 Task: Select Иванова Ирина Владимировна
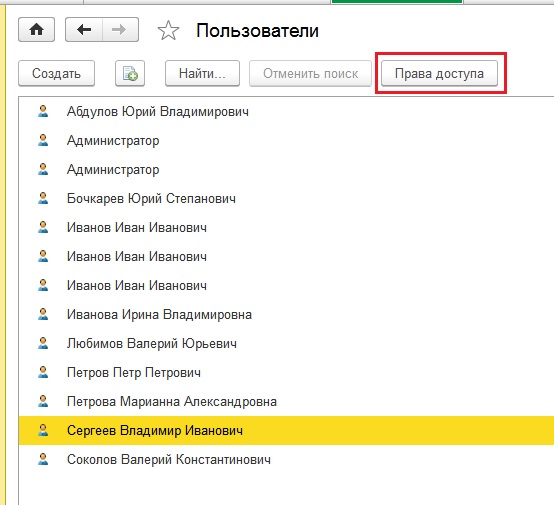click(x=286, y=315)
